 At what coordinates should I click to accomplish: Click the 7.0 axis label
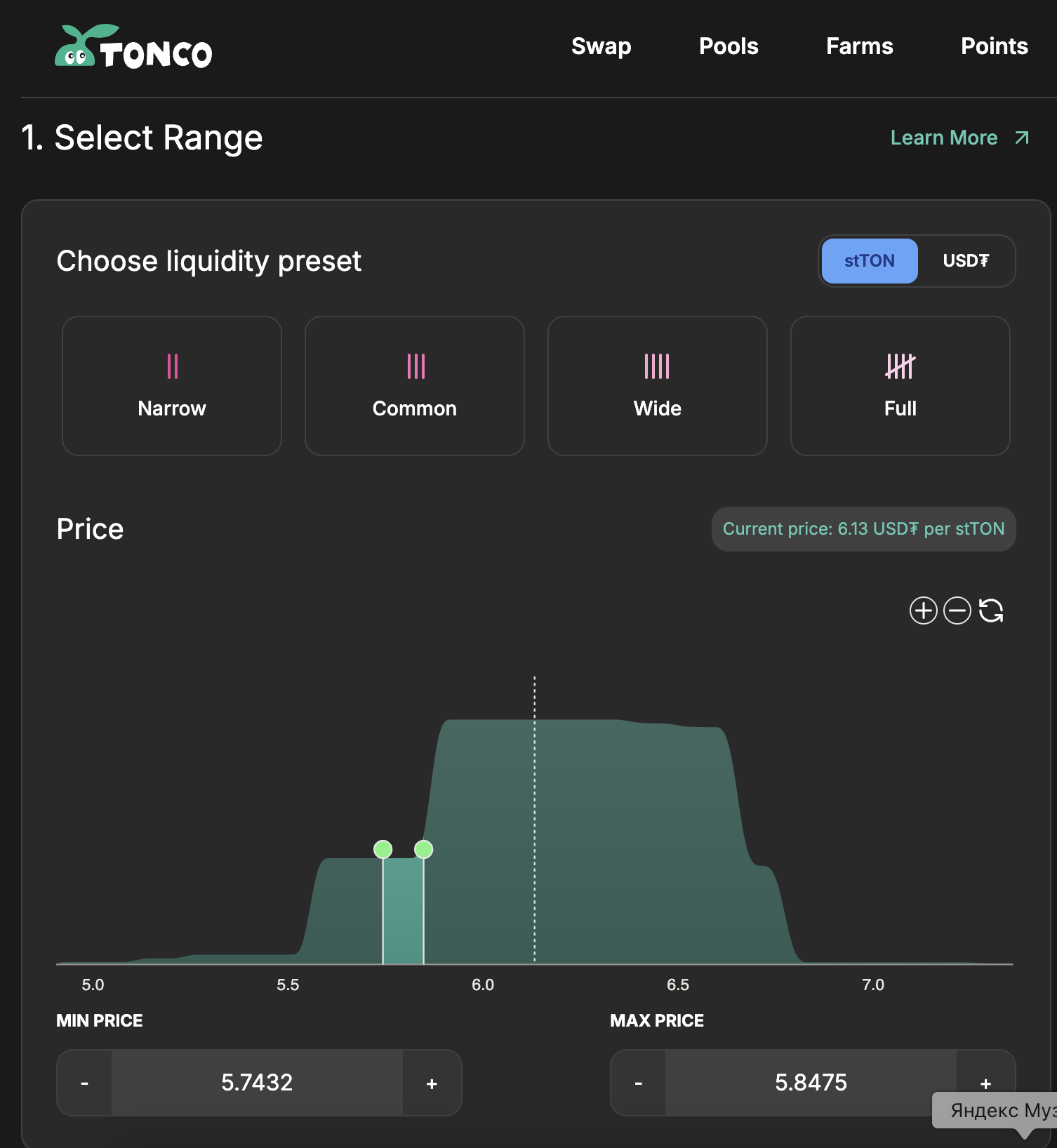coord(873,985)
